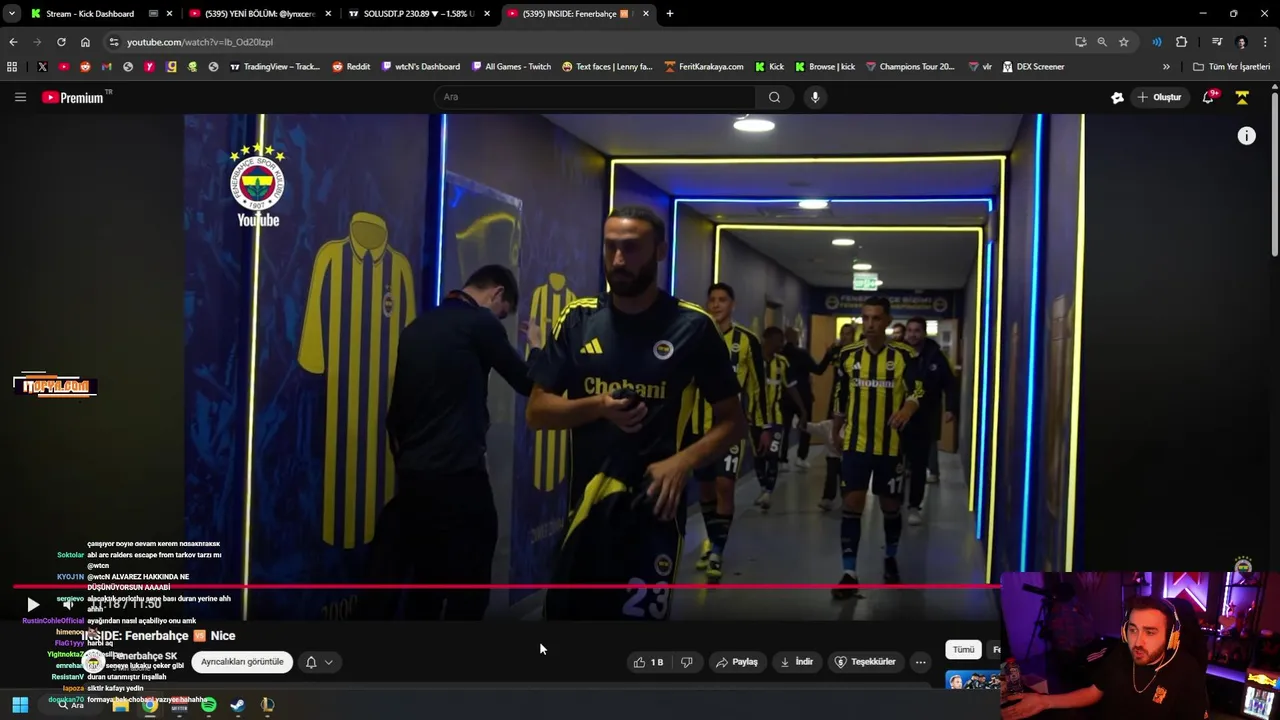This screenshot has width=1280, height=720.
Task: Open the 'Oluştur' create menu
Action: [1159, 97]
